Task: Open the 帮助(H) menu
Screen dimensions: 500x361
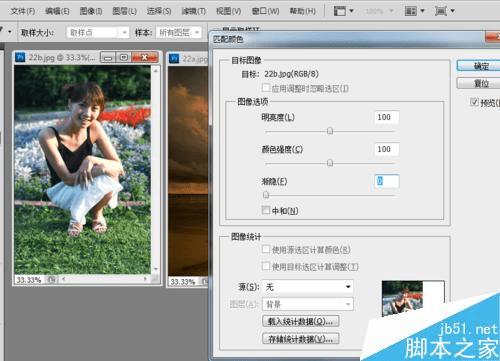Action: (302, 11)
